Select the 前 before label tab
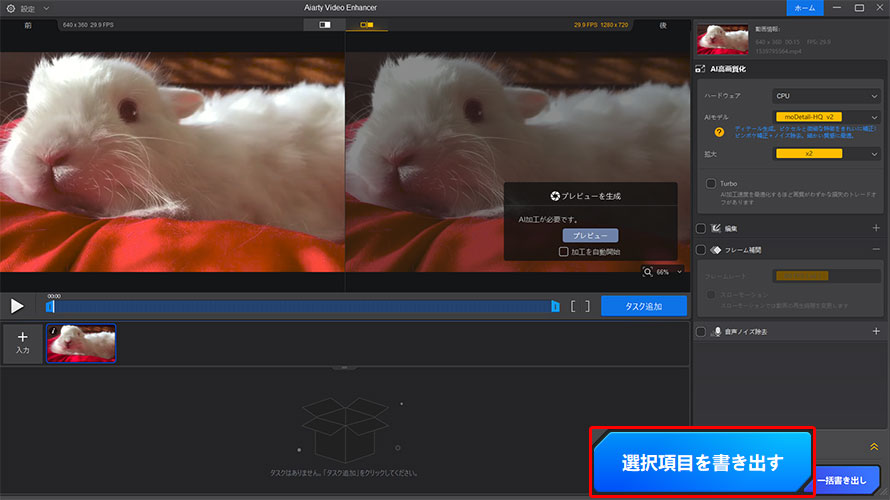 coord(28,25)
